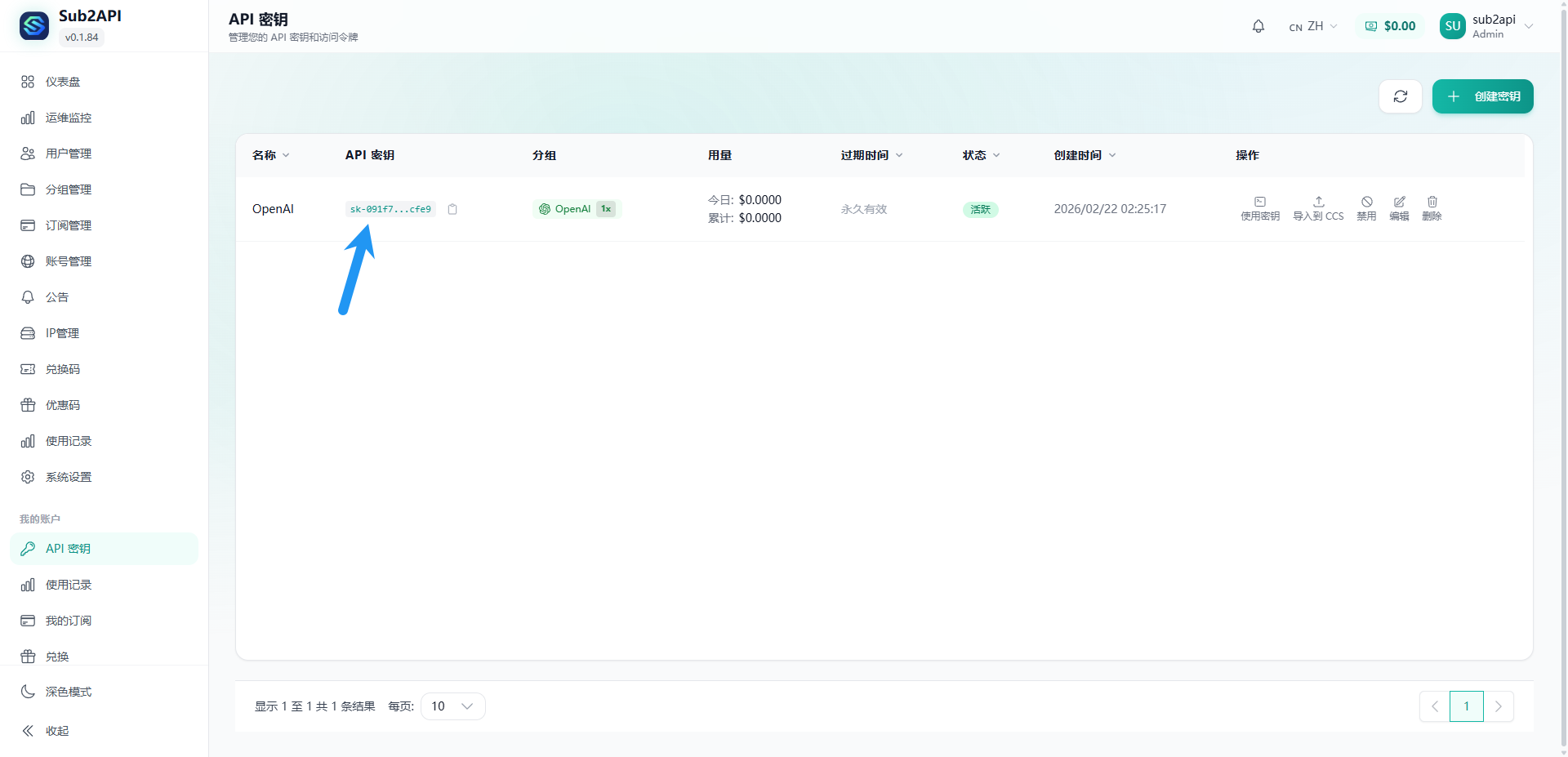Go to next page arrow in pagination
Screen dimensions: 1568x757
point(1498,706)
